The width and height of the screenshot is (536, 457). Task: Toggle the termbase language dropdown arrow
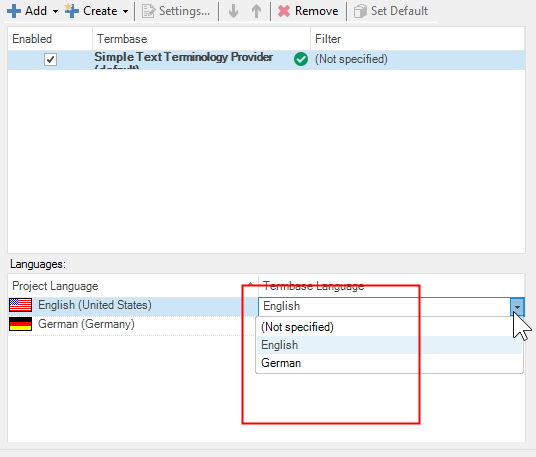click(x=517, y=307)
